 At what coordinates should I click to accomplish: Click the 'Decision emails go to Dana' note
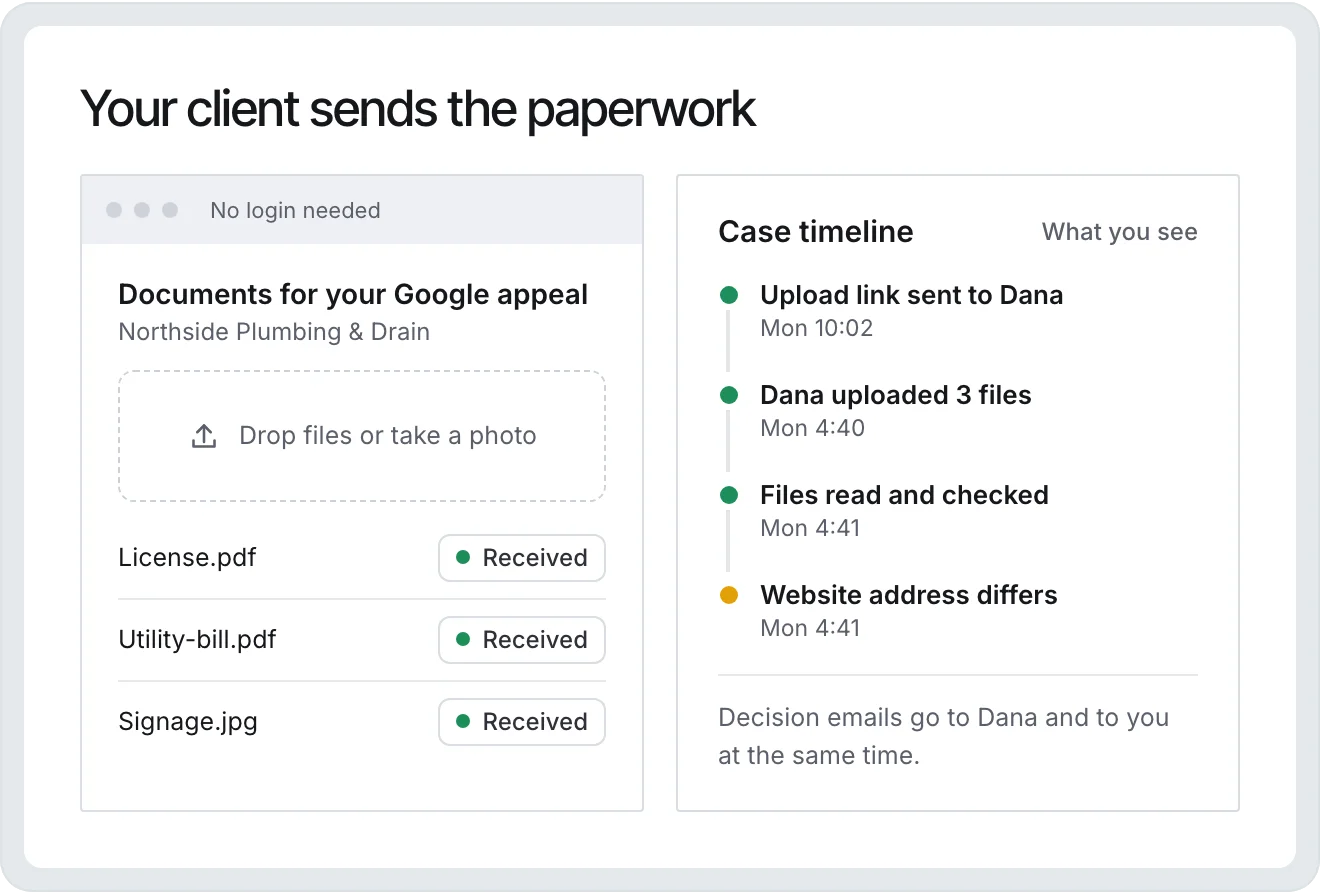pyautogui.click(x=943, y=736)
